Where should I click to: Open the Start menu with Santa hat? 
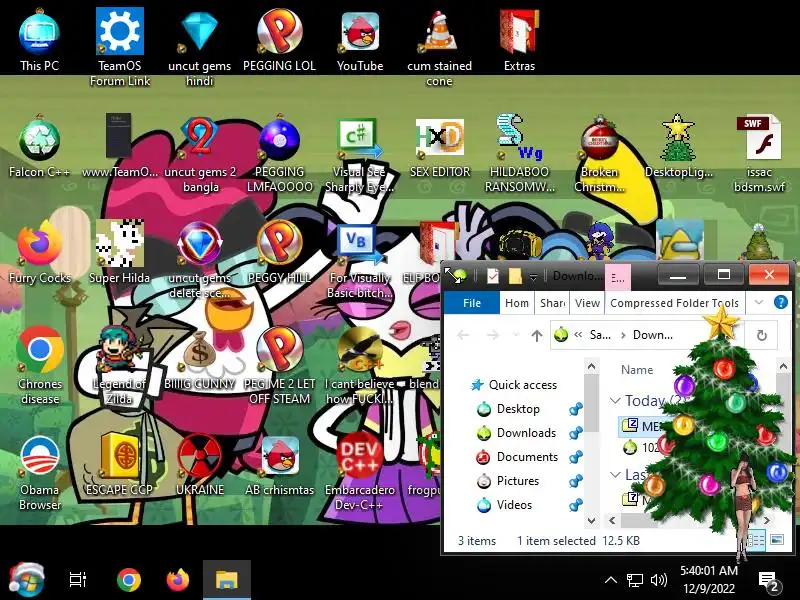[x=27, y=579]
